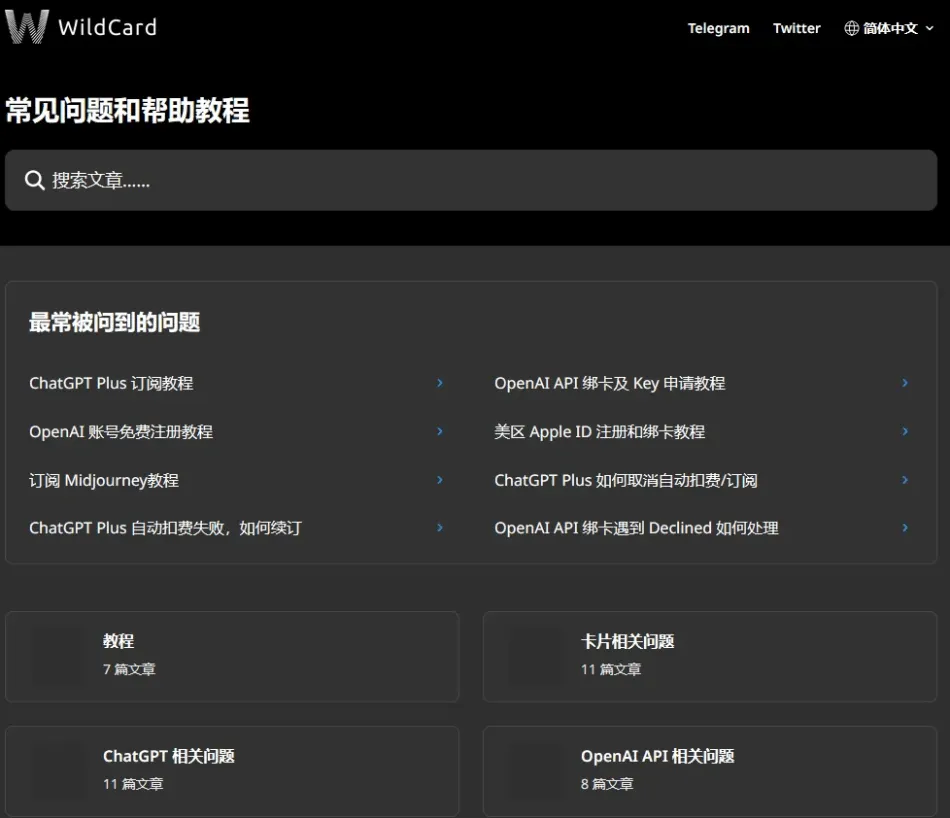
Task: Click the ChatGPT 相关问题 category icon
Action: tap(58, 770)
